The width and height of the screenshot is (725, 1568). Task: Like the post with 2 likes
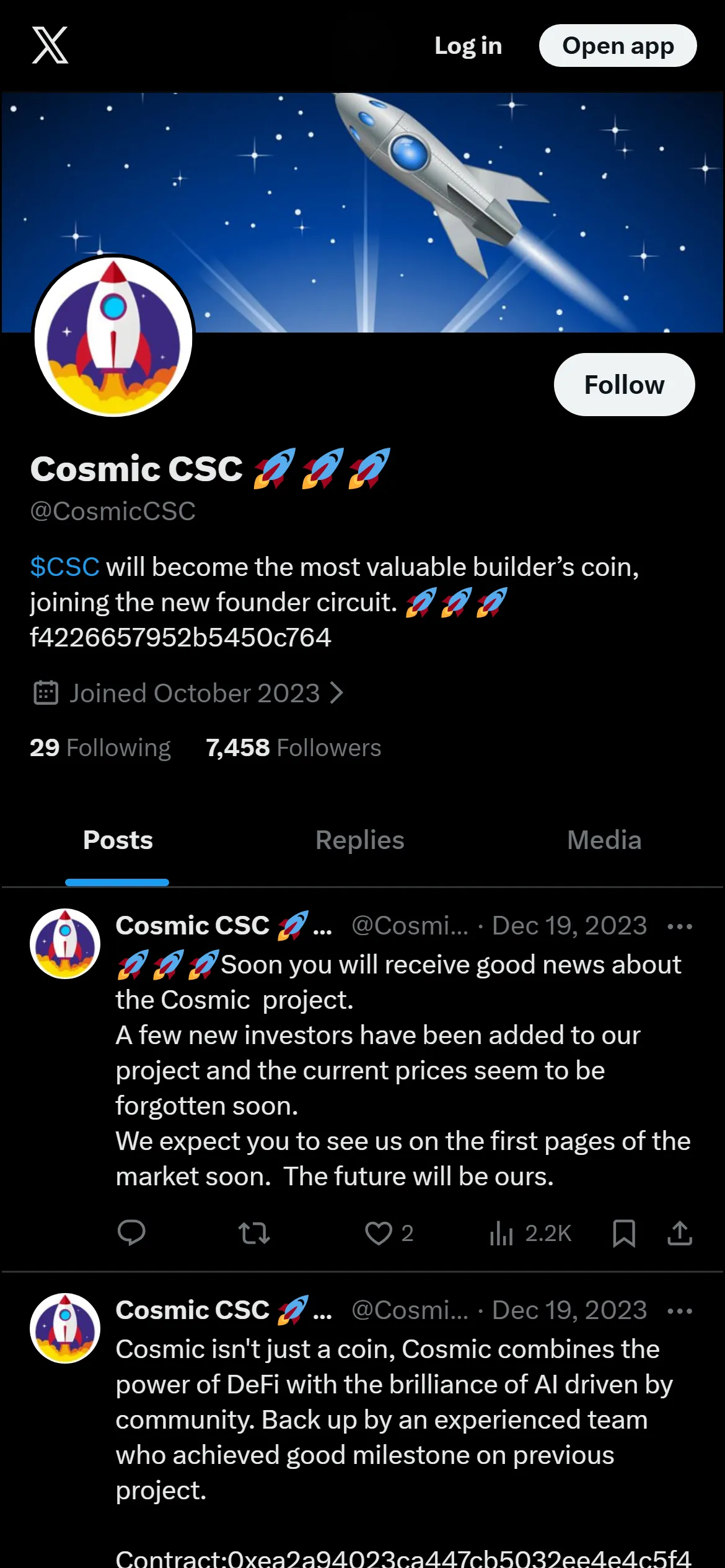pos(389,1233)
